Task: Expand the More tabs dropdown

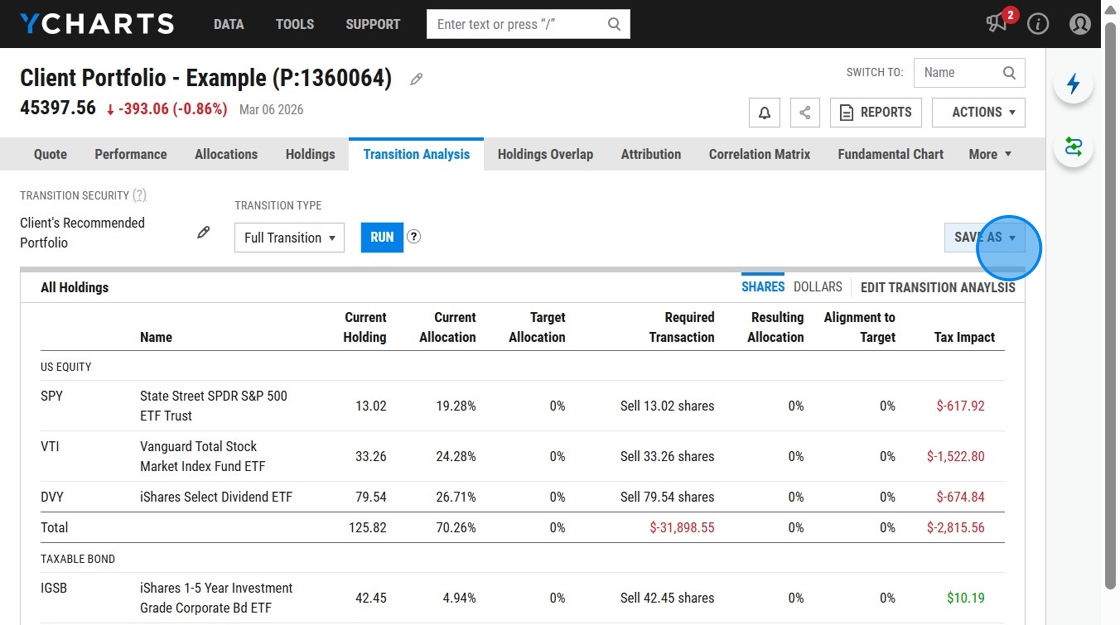Action: [x=990, y=154]
